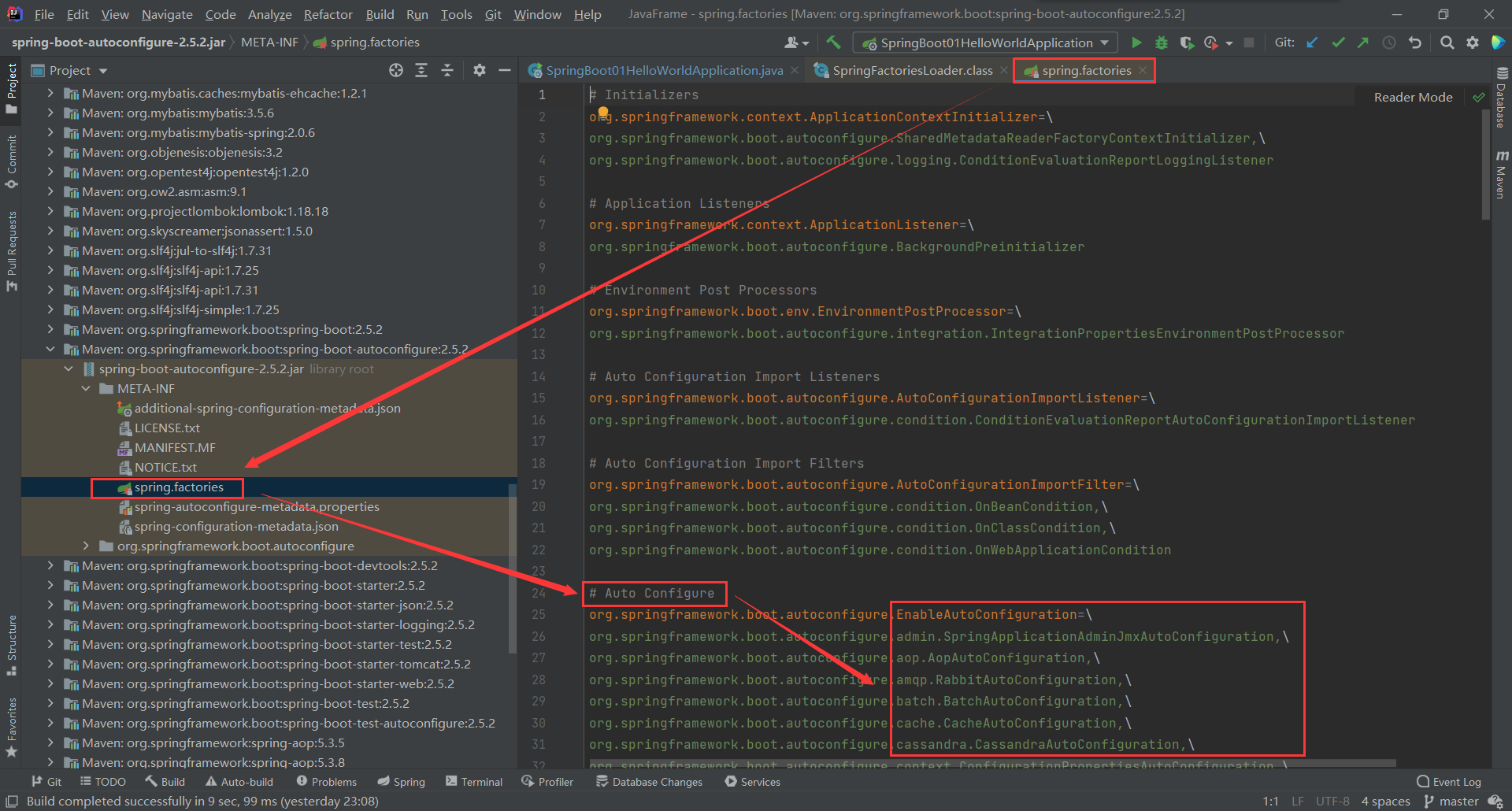
Task: Switch to SpringFactoriesLoader.class tab
Action: point(912,70)
